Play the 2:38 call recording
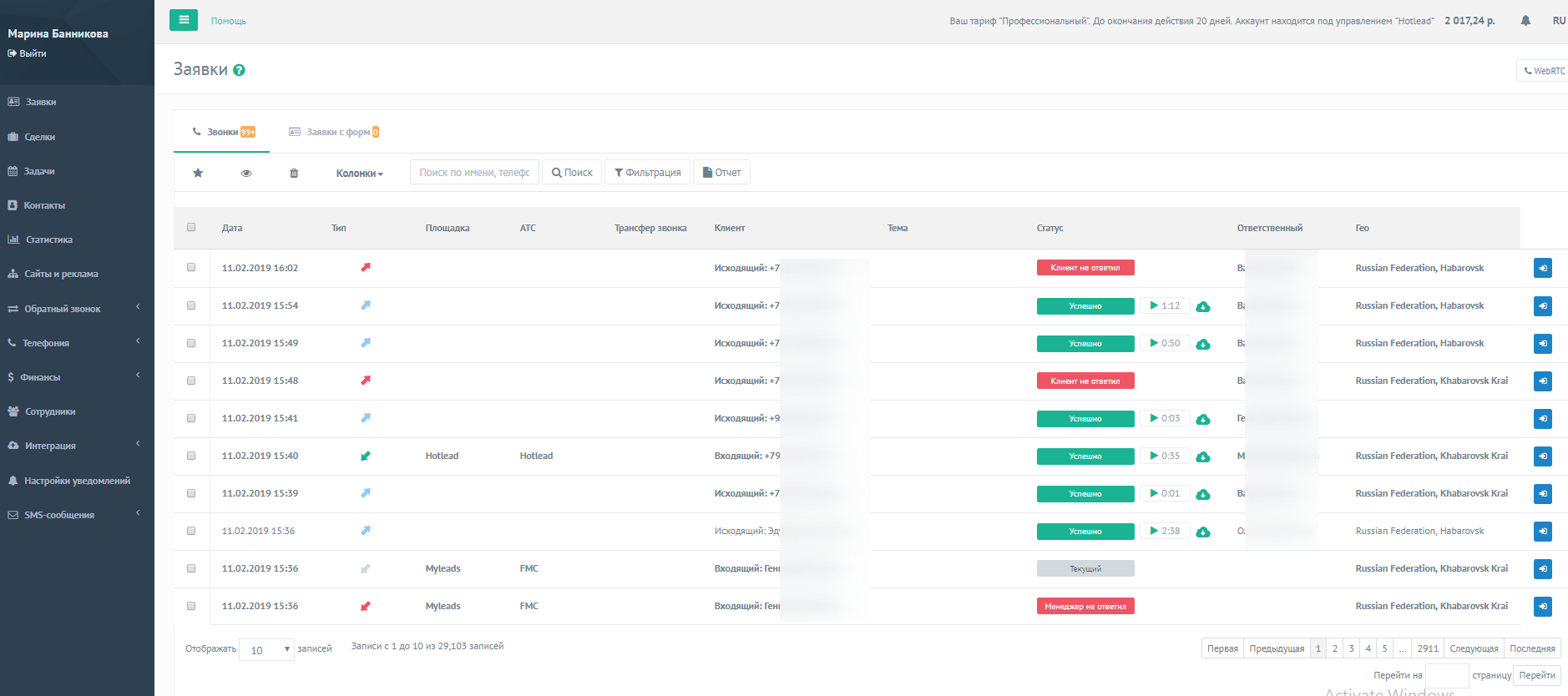The width and height of the screenshot is (1568, 696). point(1165,531)
